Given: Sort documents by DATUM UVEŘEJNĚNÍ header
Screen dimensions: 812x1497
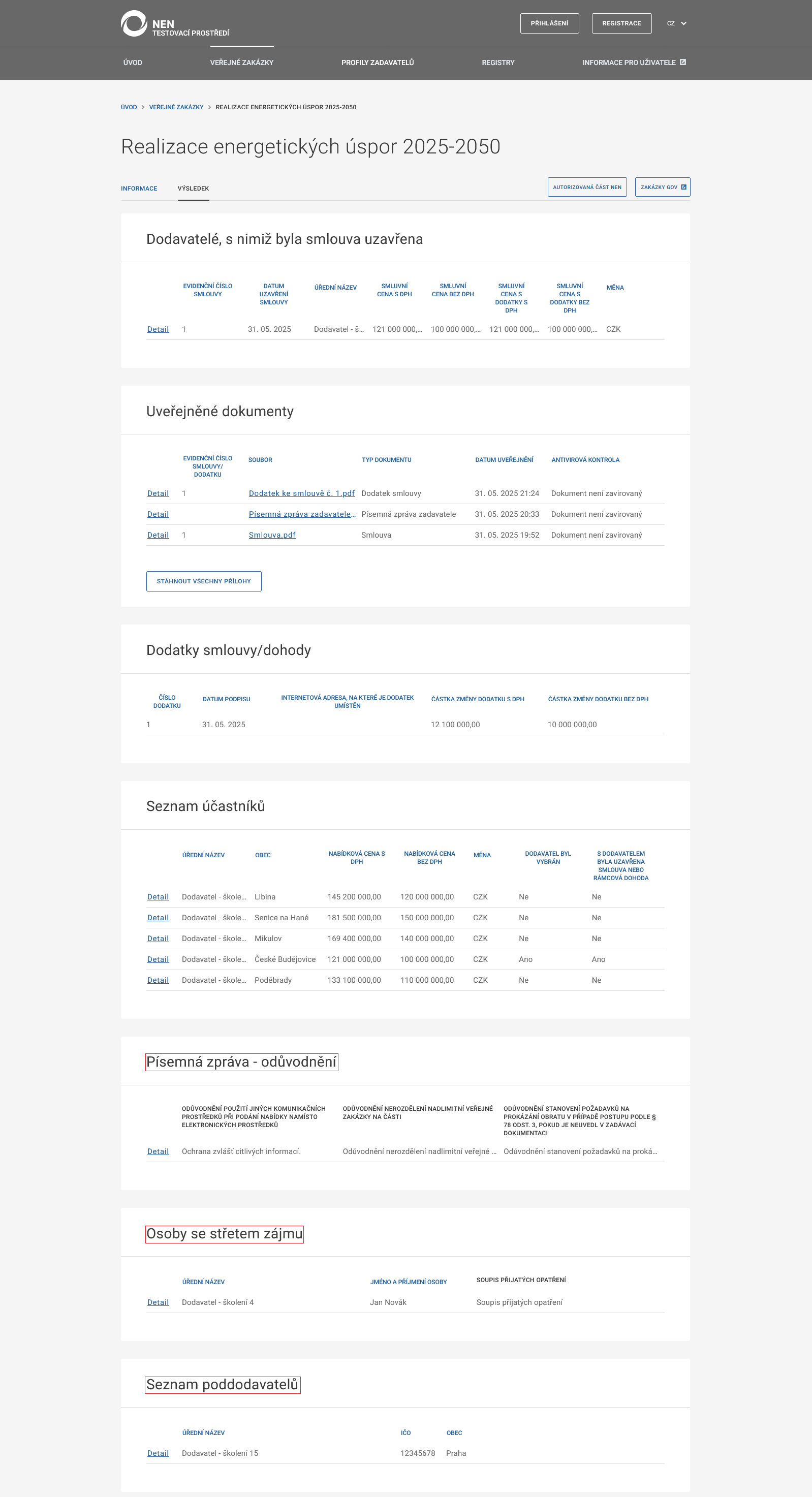Looking at the screenshot, I should pyautogui.click(x=504, y=460).
